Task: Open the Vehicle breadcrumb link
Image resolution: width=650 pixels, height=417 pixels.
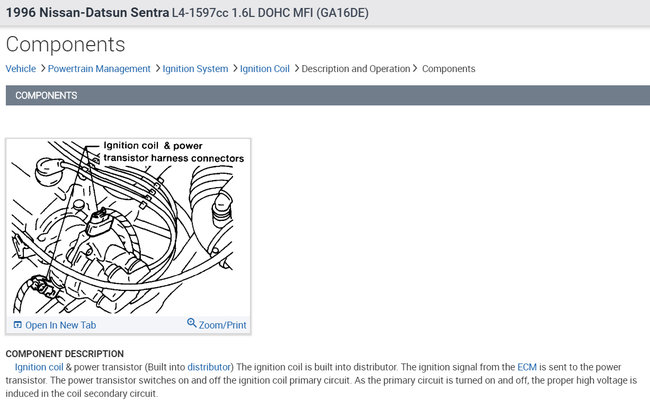Action: coord(21,69)
